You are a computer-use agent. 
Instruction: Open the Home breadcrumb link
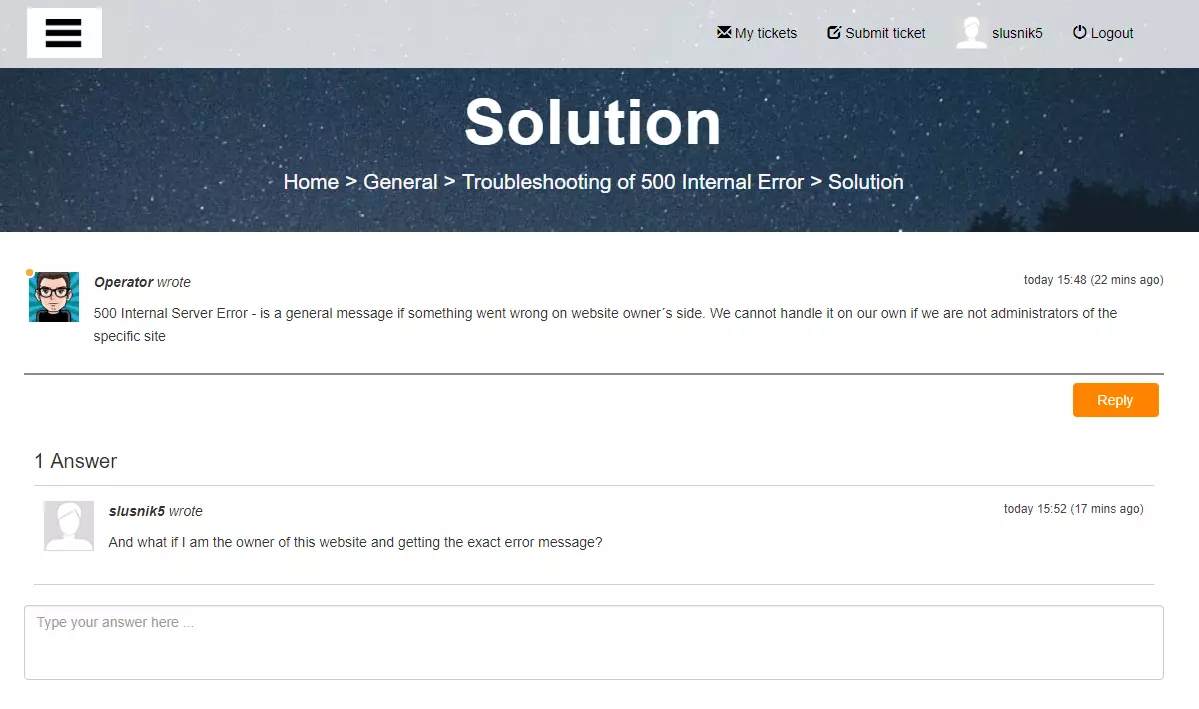pyautogui.click(x=311, y=181)
